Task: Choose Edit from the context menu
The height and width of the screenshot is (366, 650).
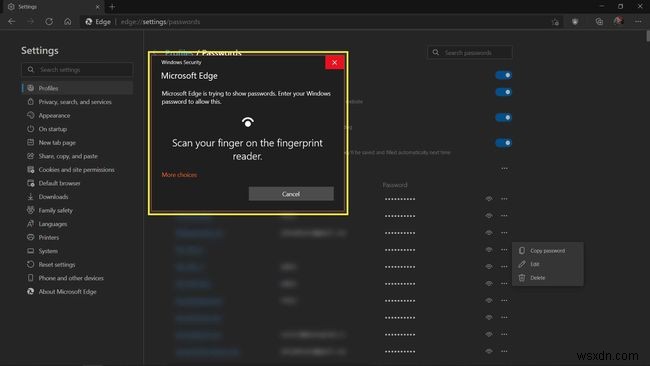Action: [548, 264]
